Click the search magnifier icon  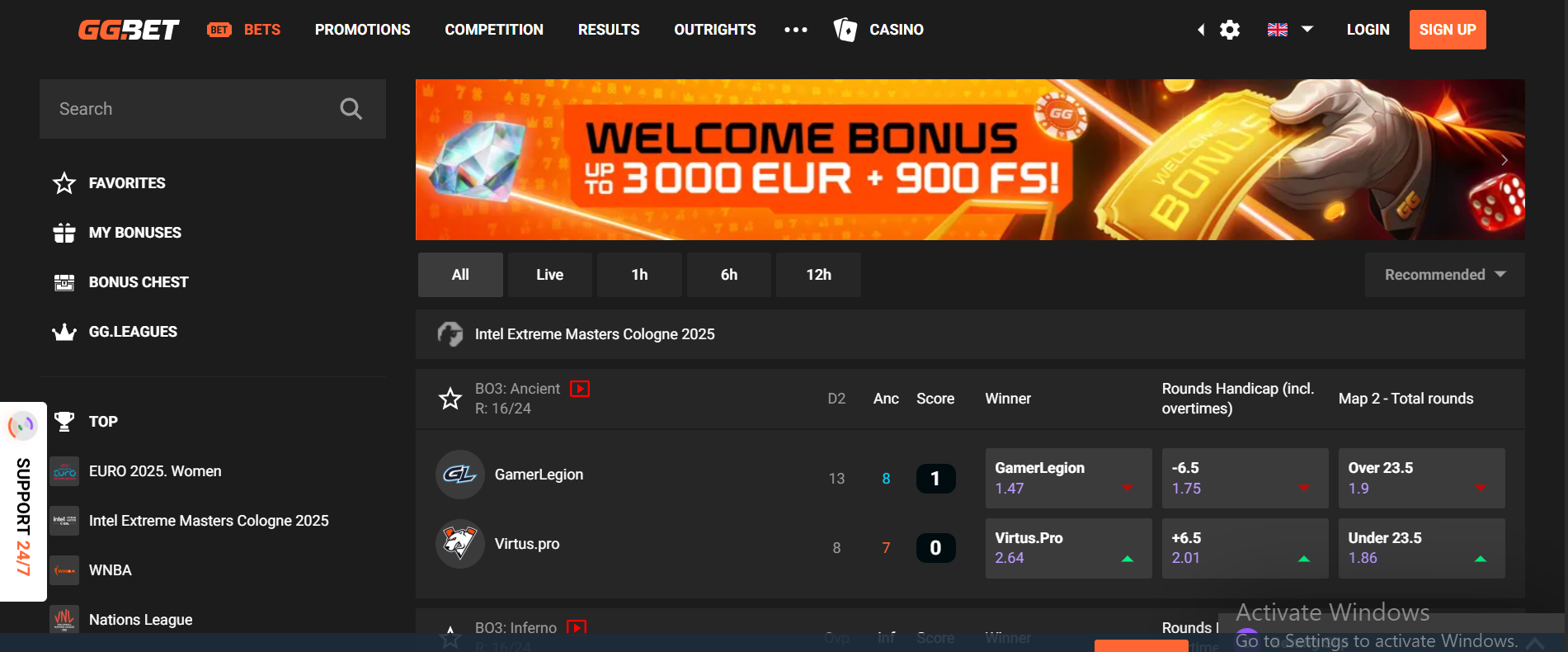[x=351, y=109]
